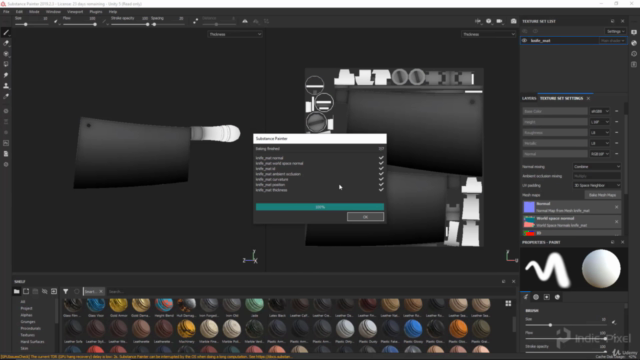Click the camera snapshot render icon
Image resolution: width=640 pixels, height=360 pixels.
[x=513, y=21]
